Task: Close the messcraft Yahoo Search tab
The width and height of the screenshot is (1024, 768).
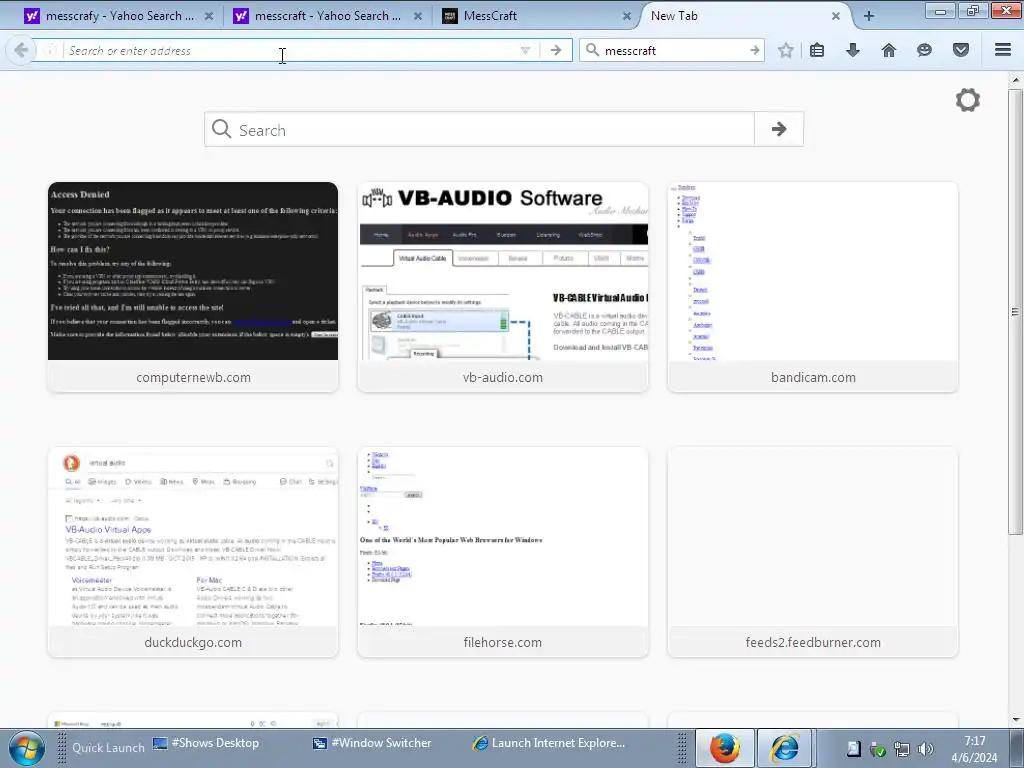Action: pyautogui.click(x=418, y=16)
